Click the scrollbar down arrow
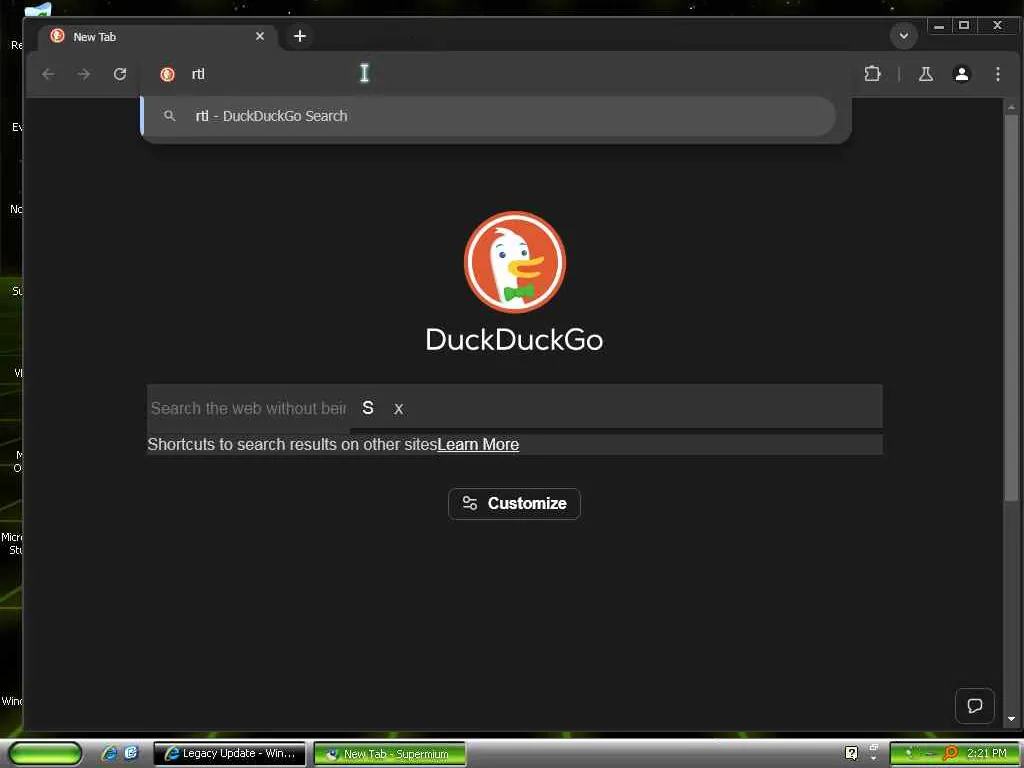Screen dimensions: 1024x768 tap(1011, 719)
